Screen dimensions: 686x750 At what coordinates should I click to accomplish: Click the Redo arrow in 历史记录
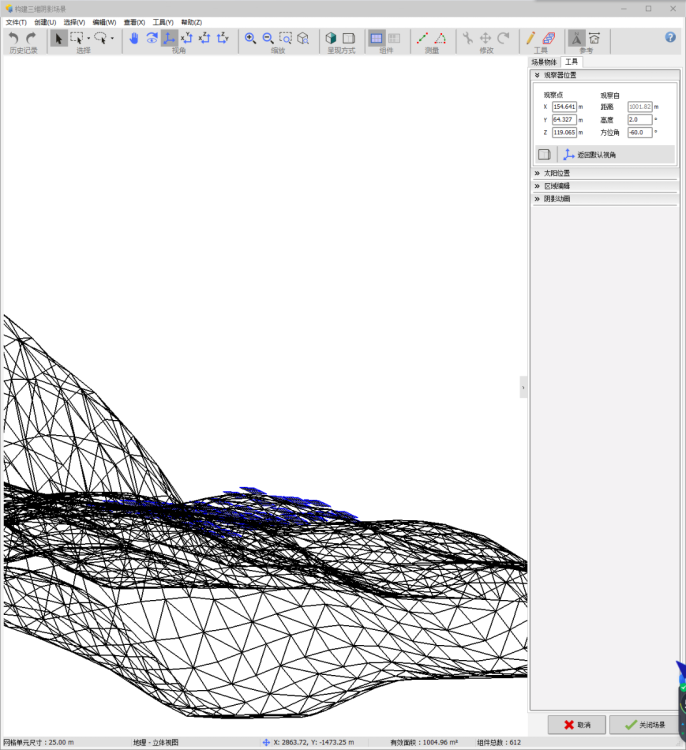pyautogui.click(x=31, y=38)
